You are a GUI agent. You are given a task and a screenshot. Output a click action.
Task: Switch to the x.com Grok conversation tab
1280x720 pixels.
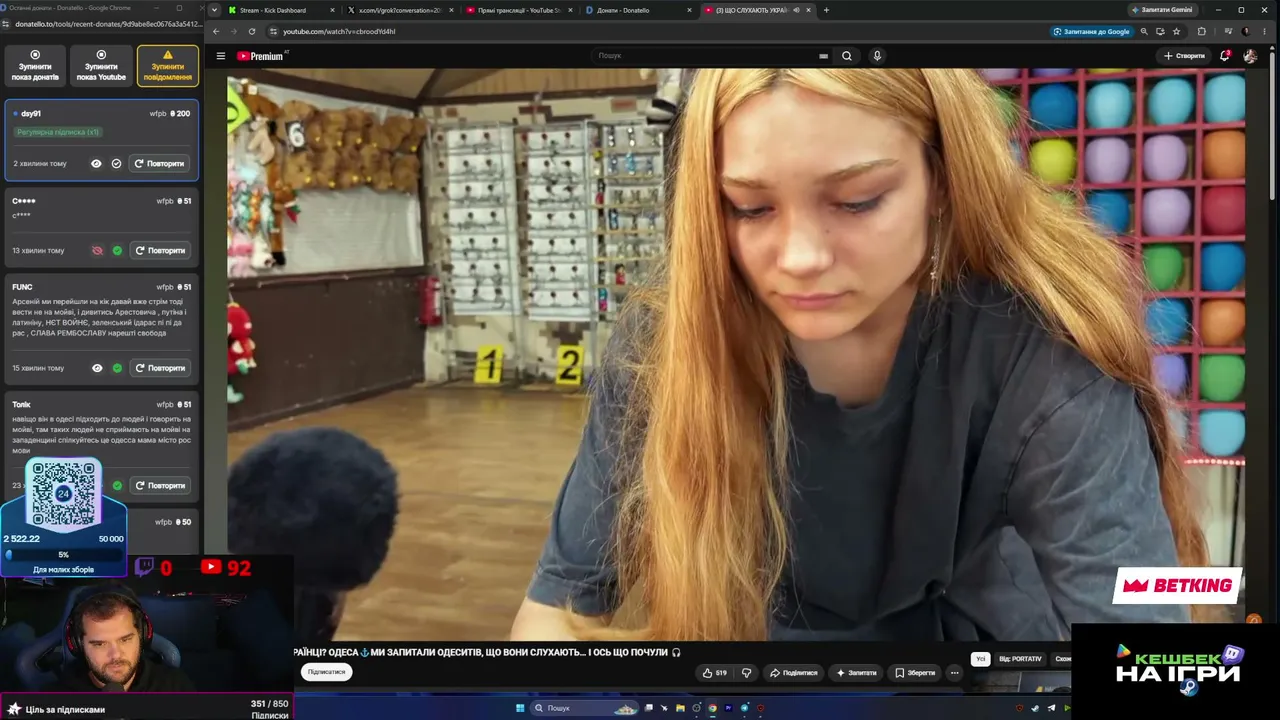[400, 10]
